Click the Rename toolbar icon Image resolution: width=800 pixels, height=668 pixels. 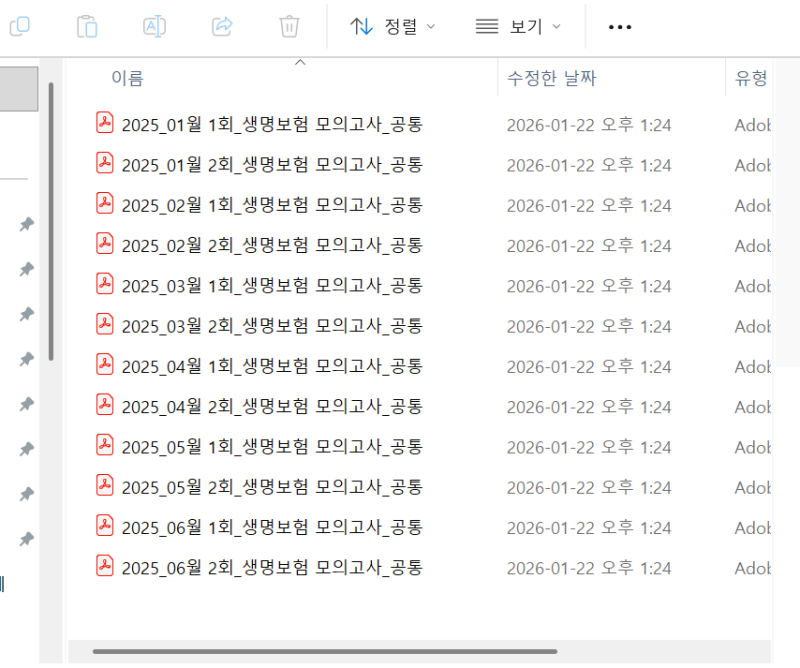coord(154,26)
